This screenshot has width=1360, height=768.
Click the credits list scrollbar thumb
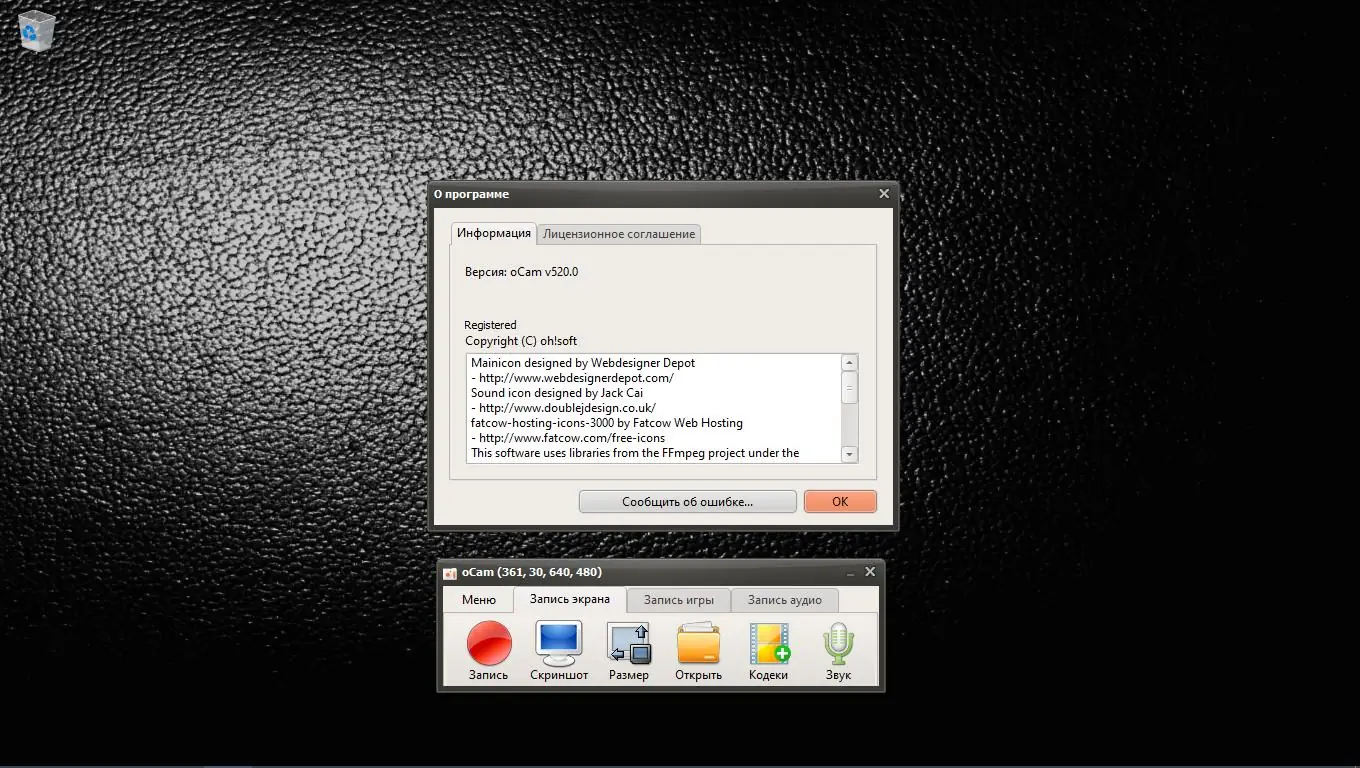pyautogui.click(x=850, y=387)
